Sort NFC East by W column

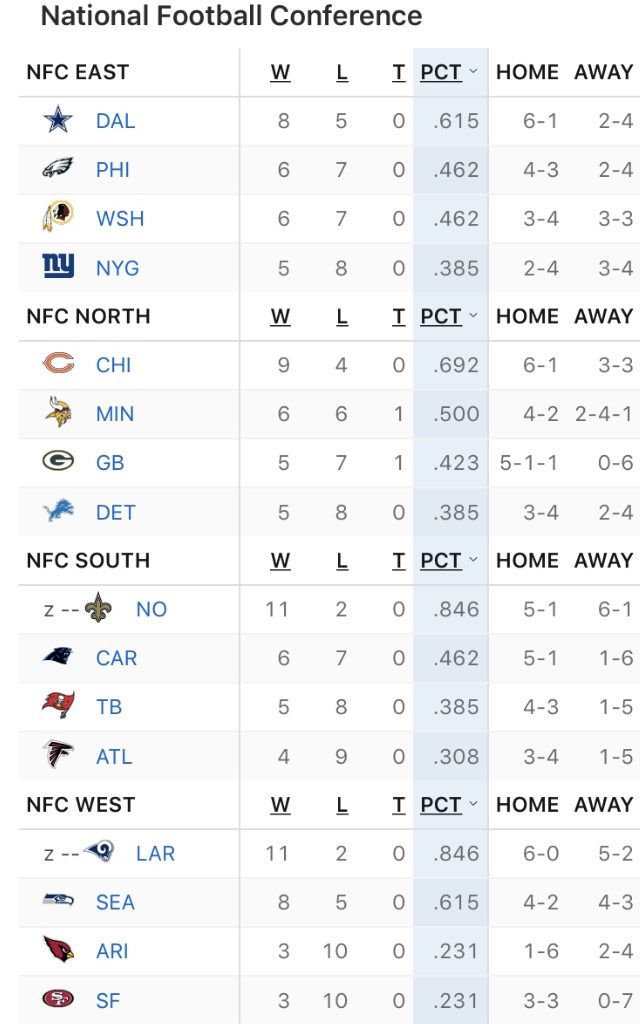coord(280,72)
